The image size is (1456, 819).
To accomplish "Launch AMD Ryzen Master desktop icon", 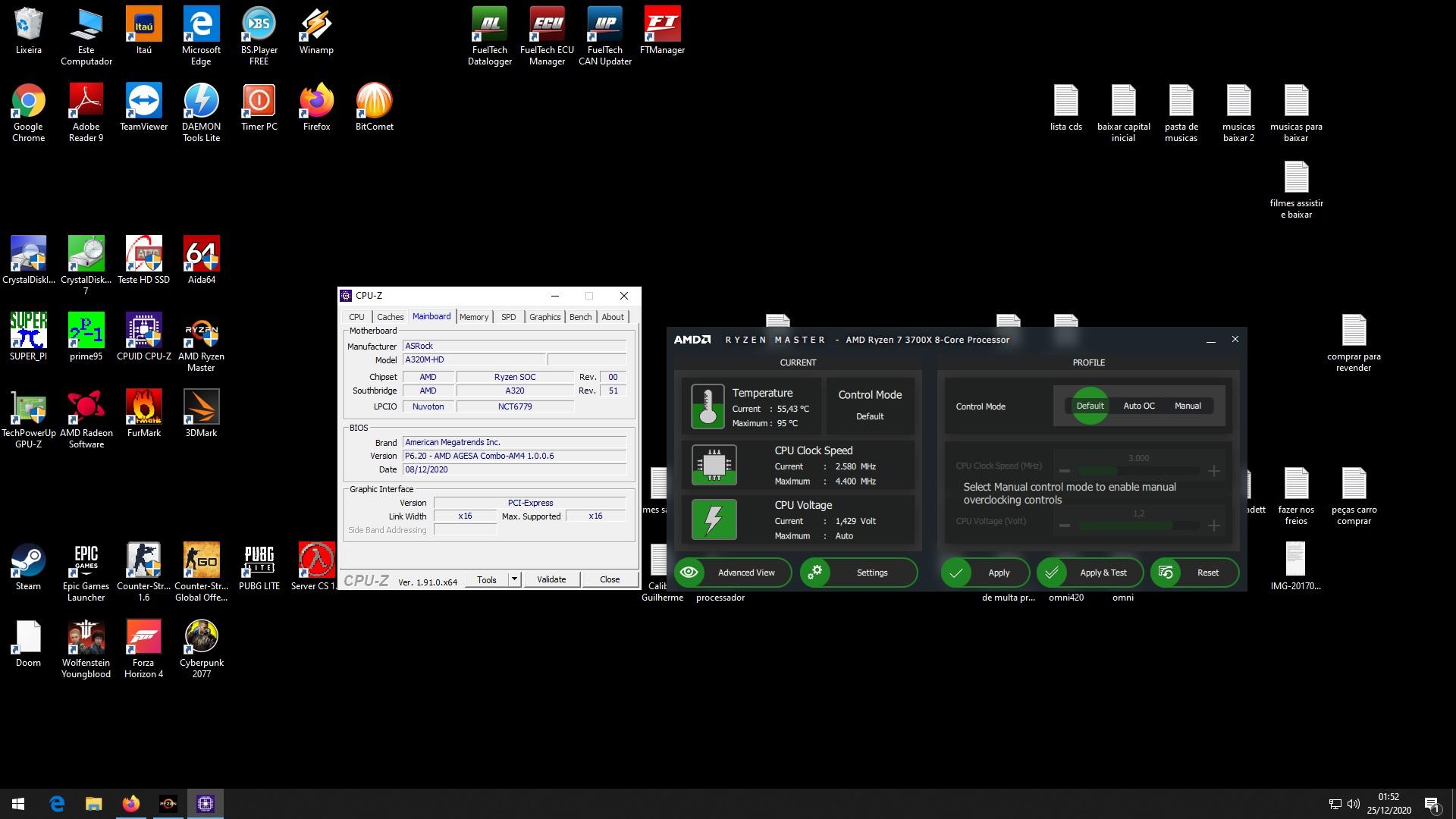I will point(201,342).
